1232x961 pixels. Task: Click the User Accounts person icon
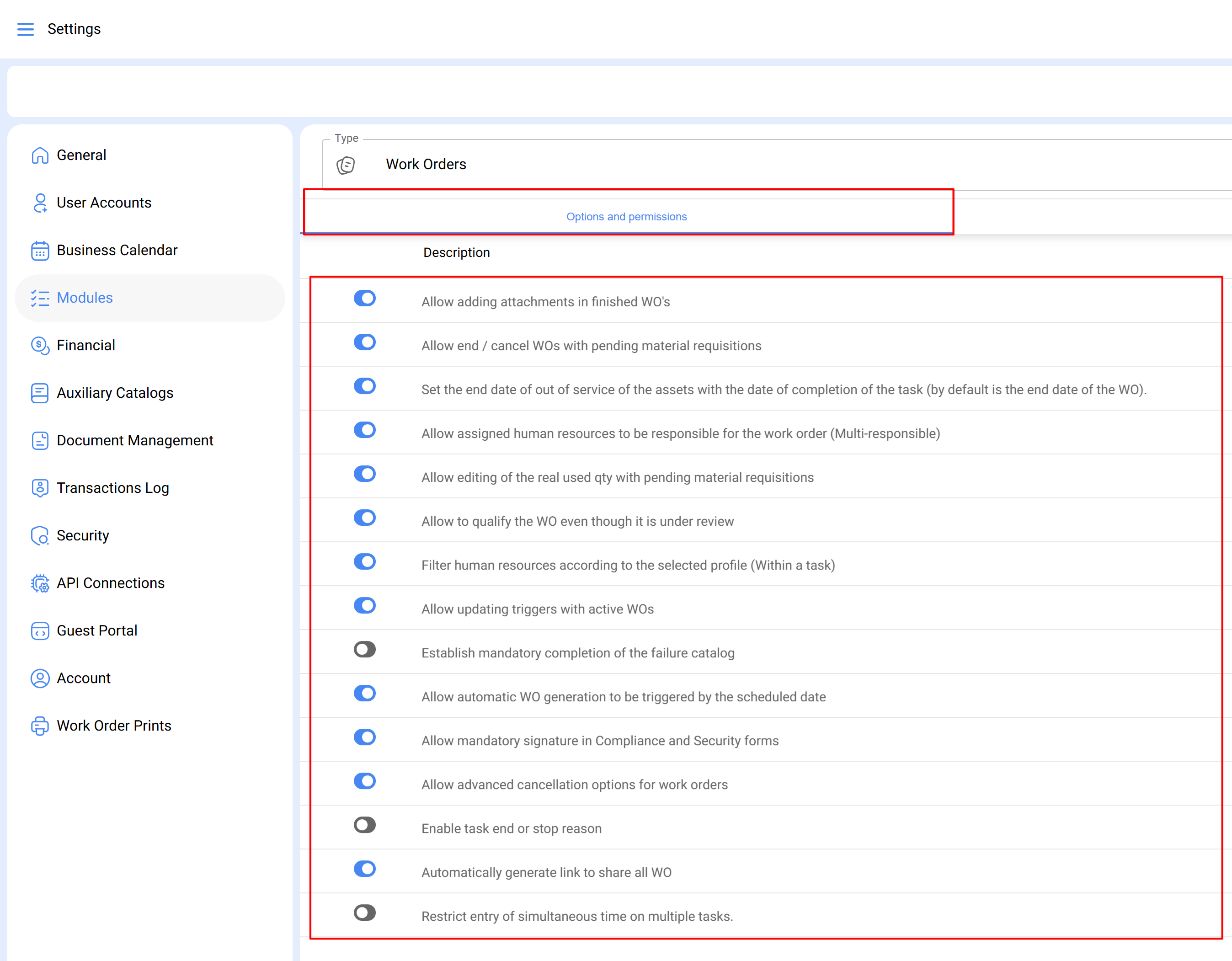click(39, 203)
